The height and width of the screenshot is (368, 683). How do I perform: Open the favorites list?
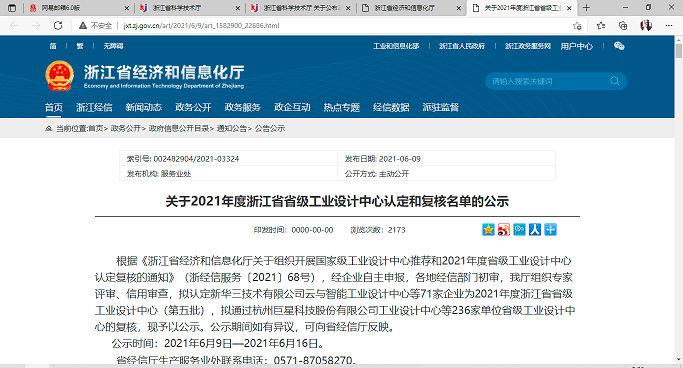tap(601, 26)
